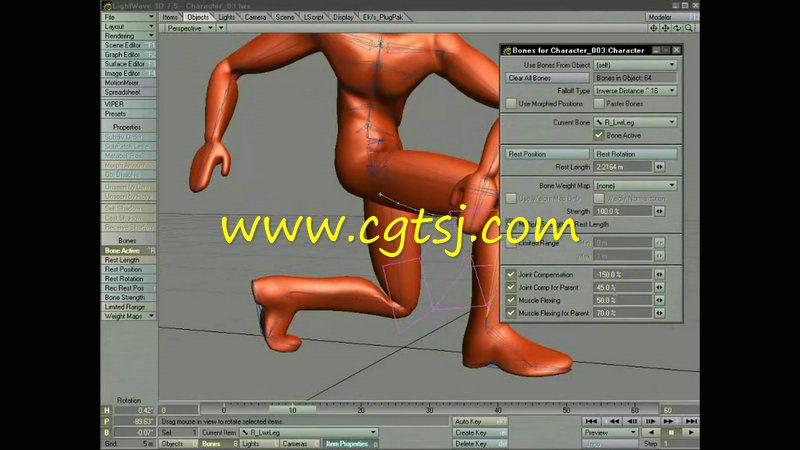The image size is (800, 450).
Task: Click frame 30 on the timeline
Action: click(x=430, y=409)
